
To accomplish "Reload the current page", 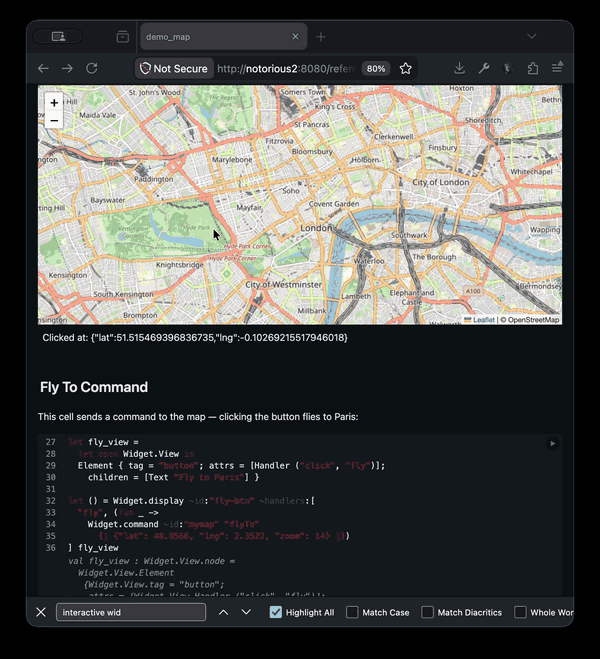I will (92, 68).
